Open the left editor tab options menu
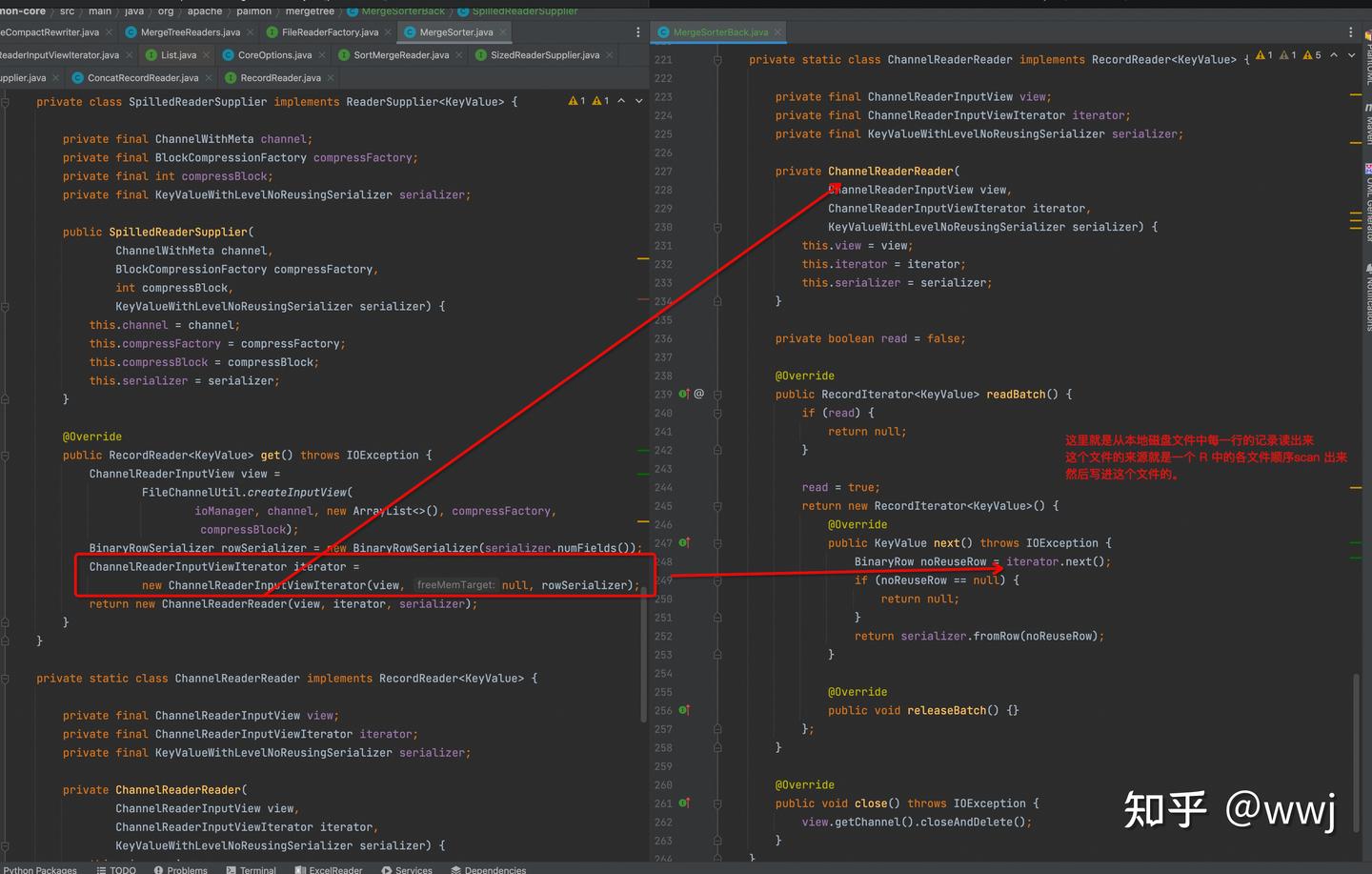 637,32
